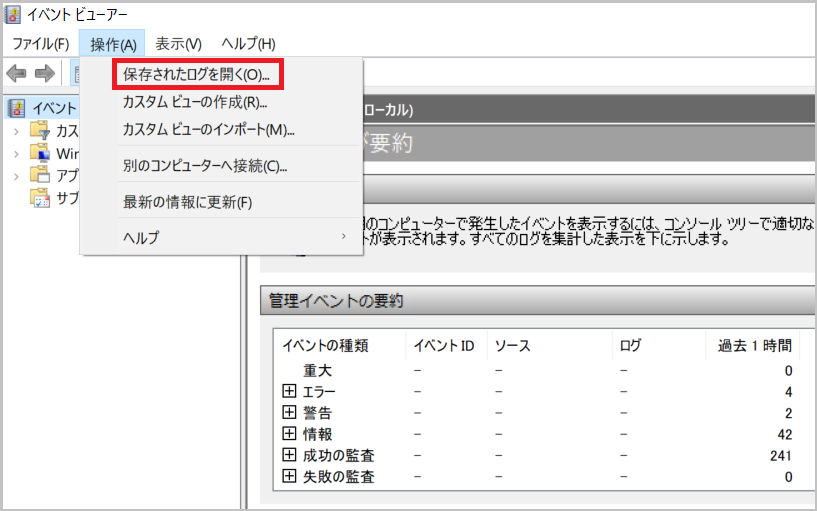Open the ヘルプ submenu arrow

(343, 236)
